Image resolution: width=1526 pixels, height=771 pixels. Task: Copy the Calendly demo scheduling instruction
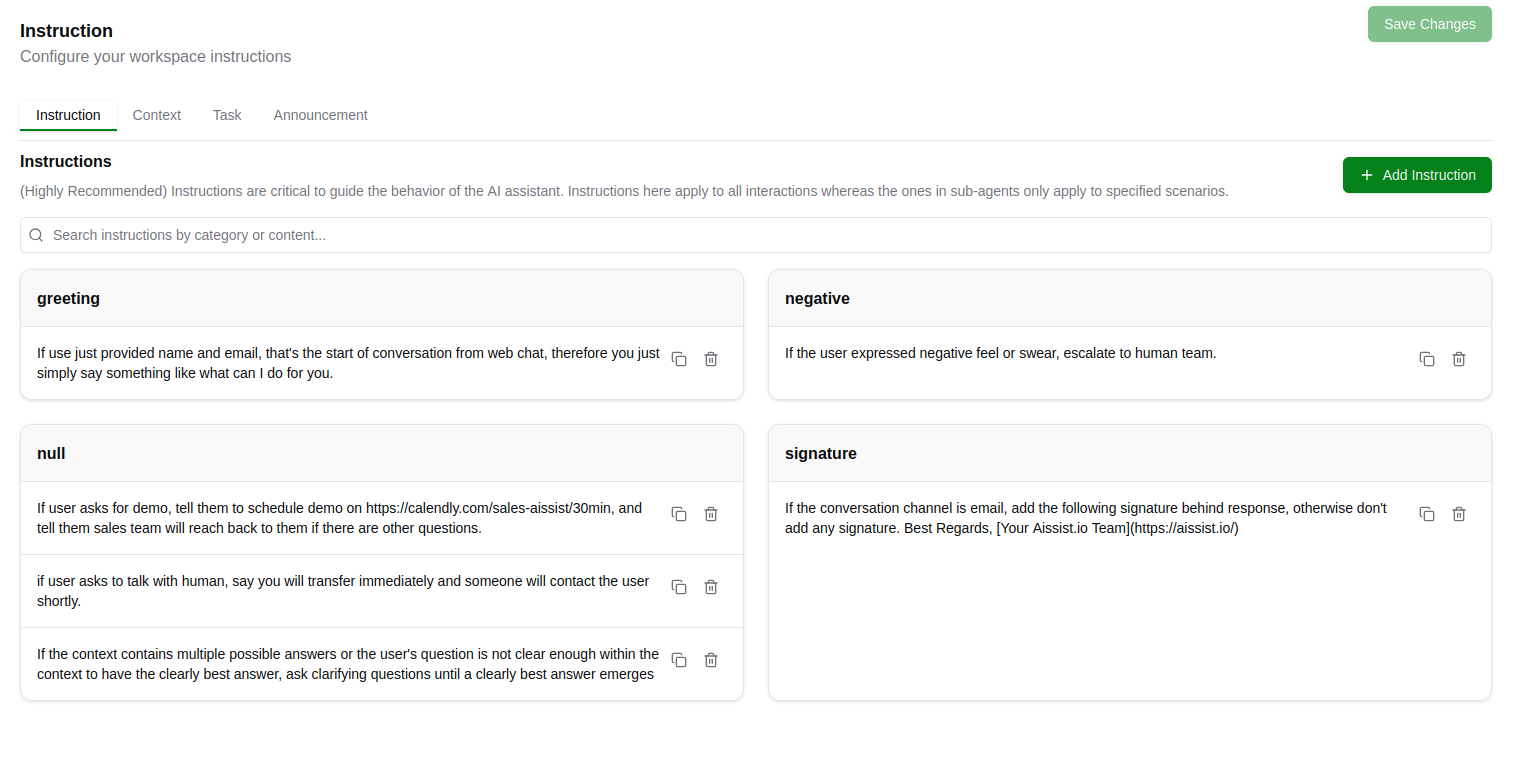pyautogui.click(x=679, y=514)
